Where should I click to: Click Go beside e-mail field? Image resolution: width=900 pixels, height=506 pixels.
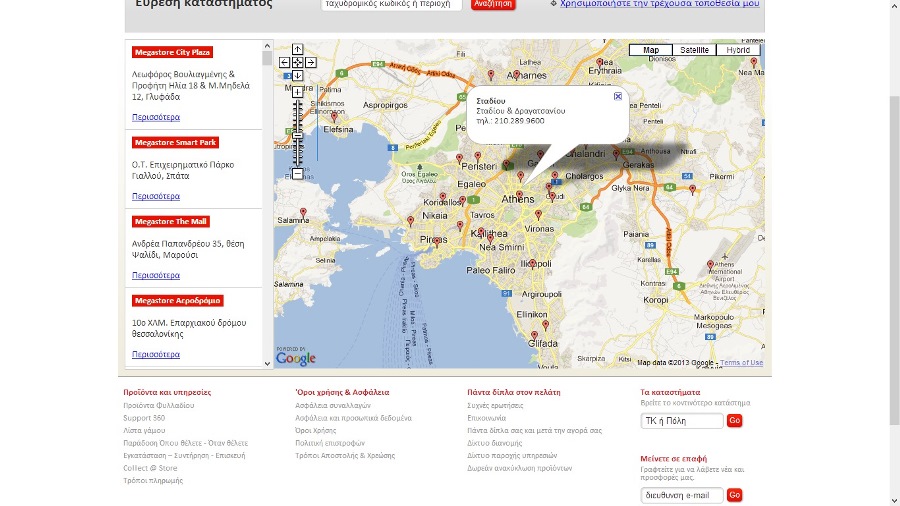pyautogui.click(x=734, y=495)
